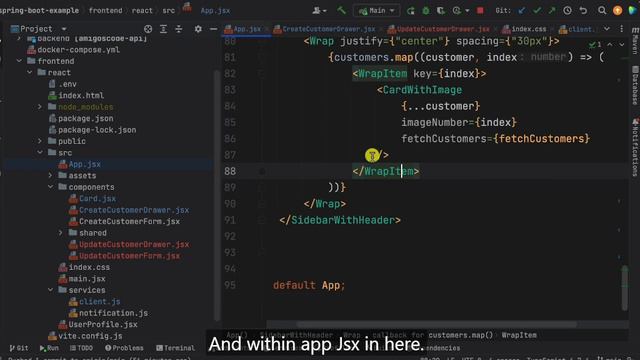640x360 pixels.
Task: Open the Git tool window button
Action: [19, 348]
